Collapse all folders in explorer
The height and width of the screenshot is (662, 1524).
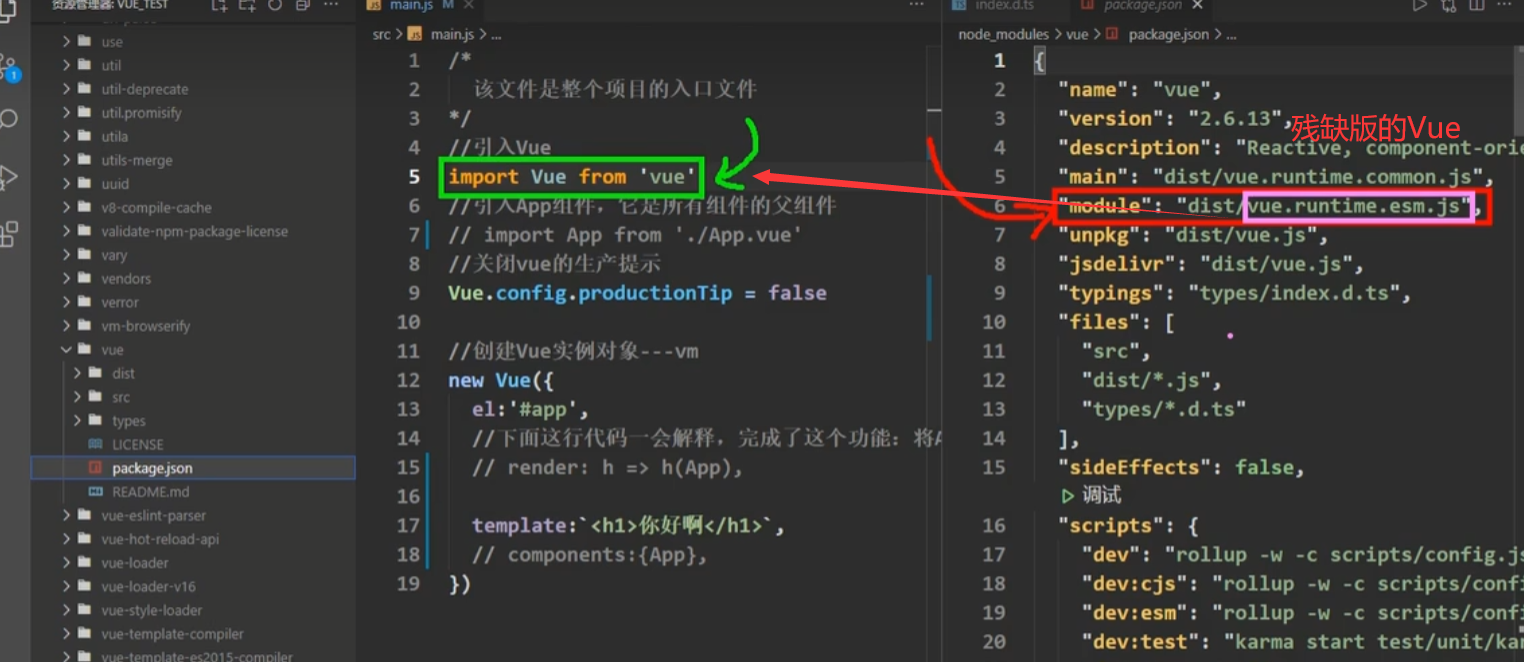[303, 5]
